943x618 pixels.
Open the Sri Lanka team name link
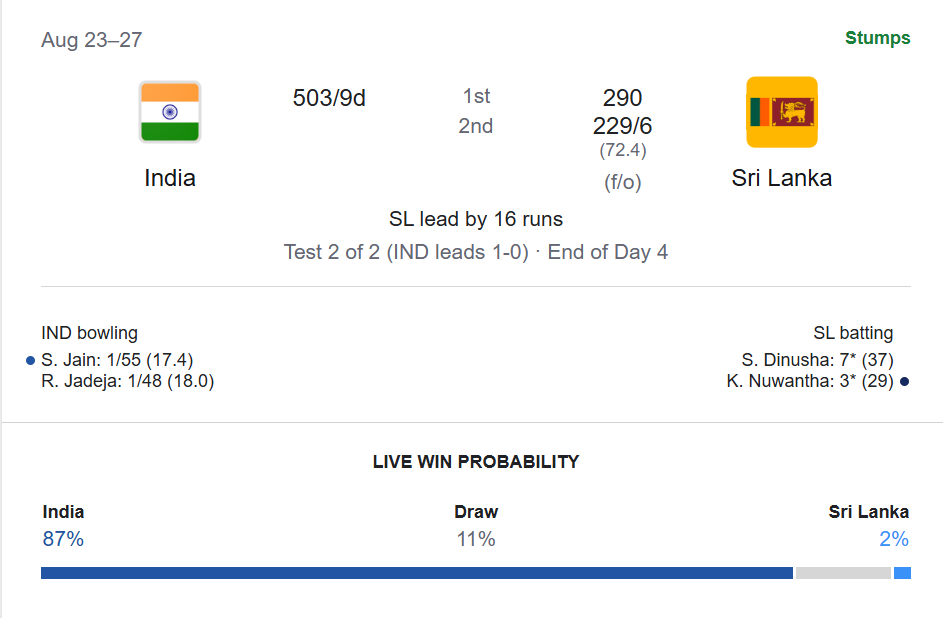[x=782, y=178]
